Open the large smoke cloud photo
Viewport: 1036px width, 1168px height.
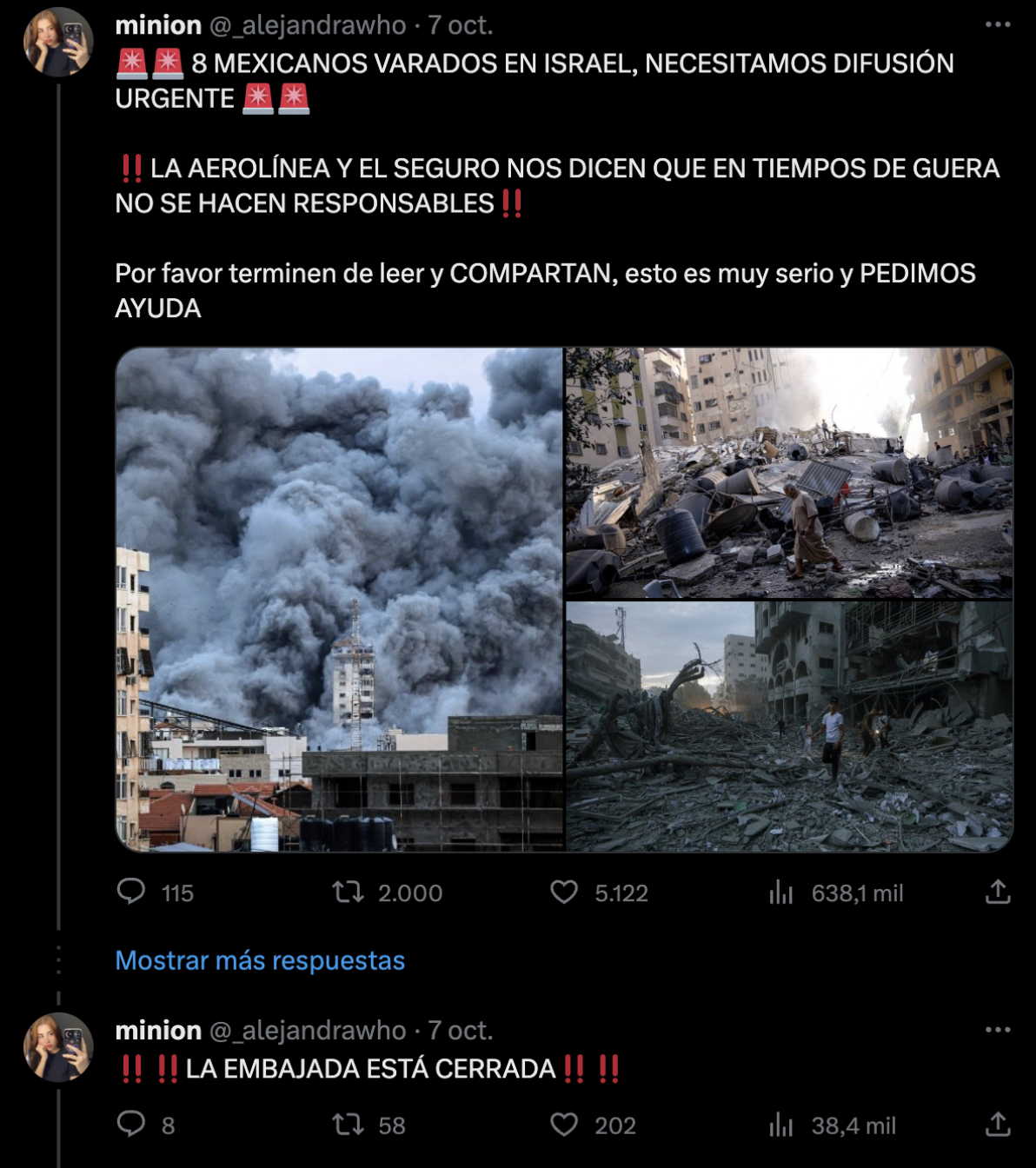(340, 600)
